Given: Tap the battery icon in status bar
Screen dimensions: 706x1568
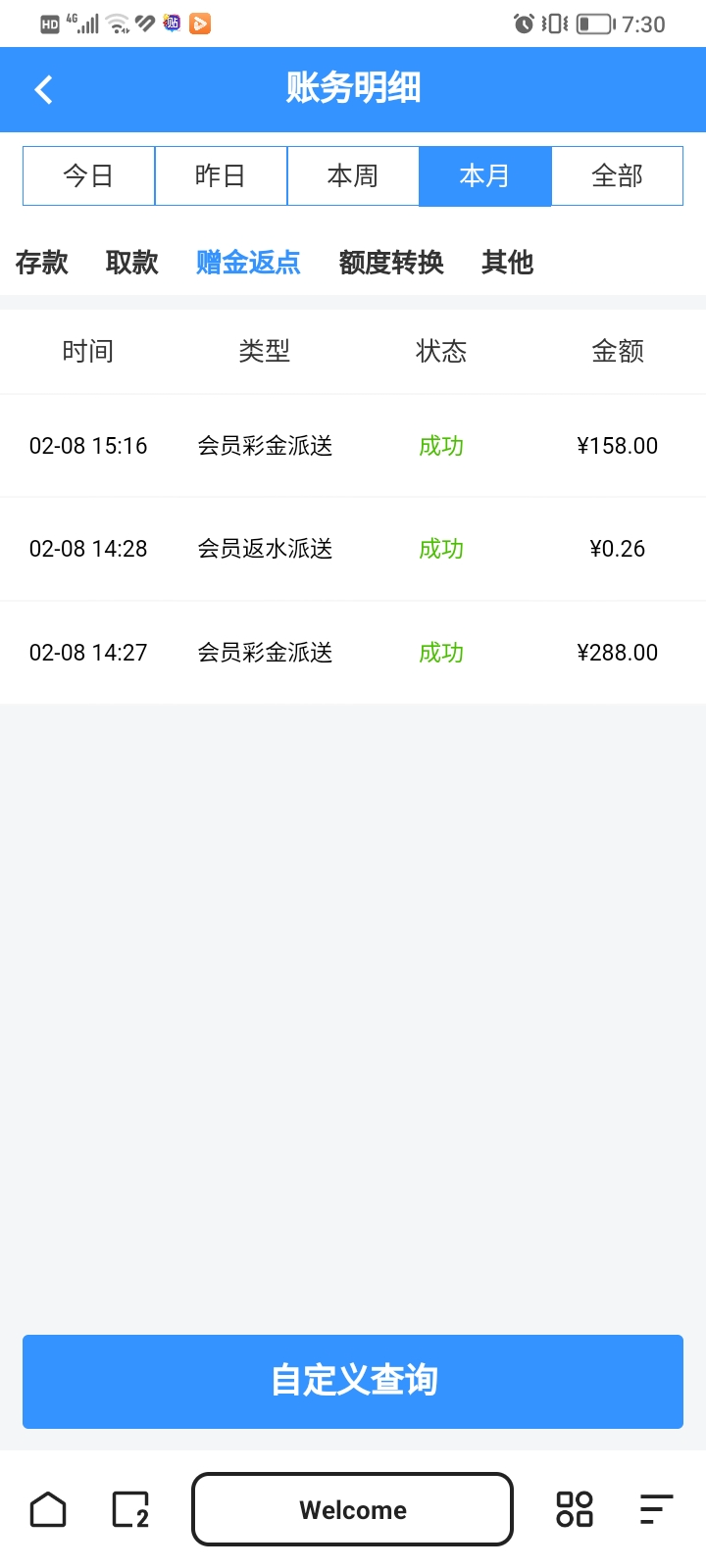Looking at the screenshot, I should pos(595,24).
